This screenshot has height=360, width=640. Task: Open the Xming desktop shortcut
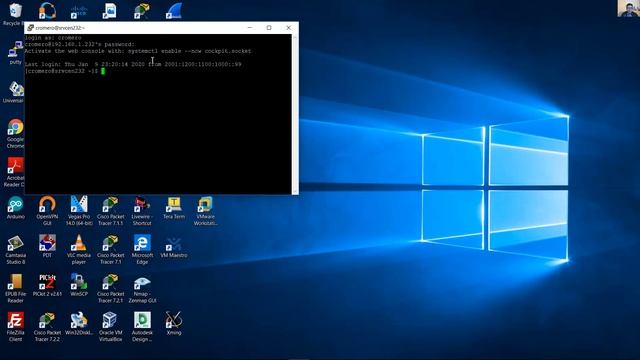point(174,324)
